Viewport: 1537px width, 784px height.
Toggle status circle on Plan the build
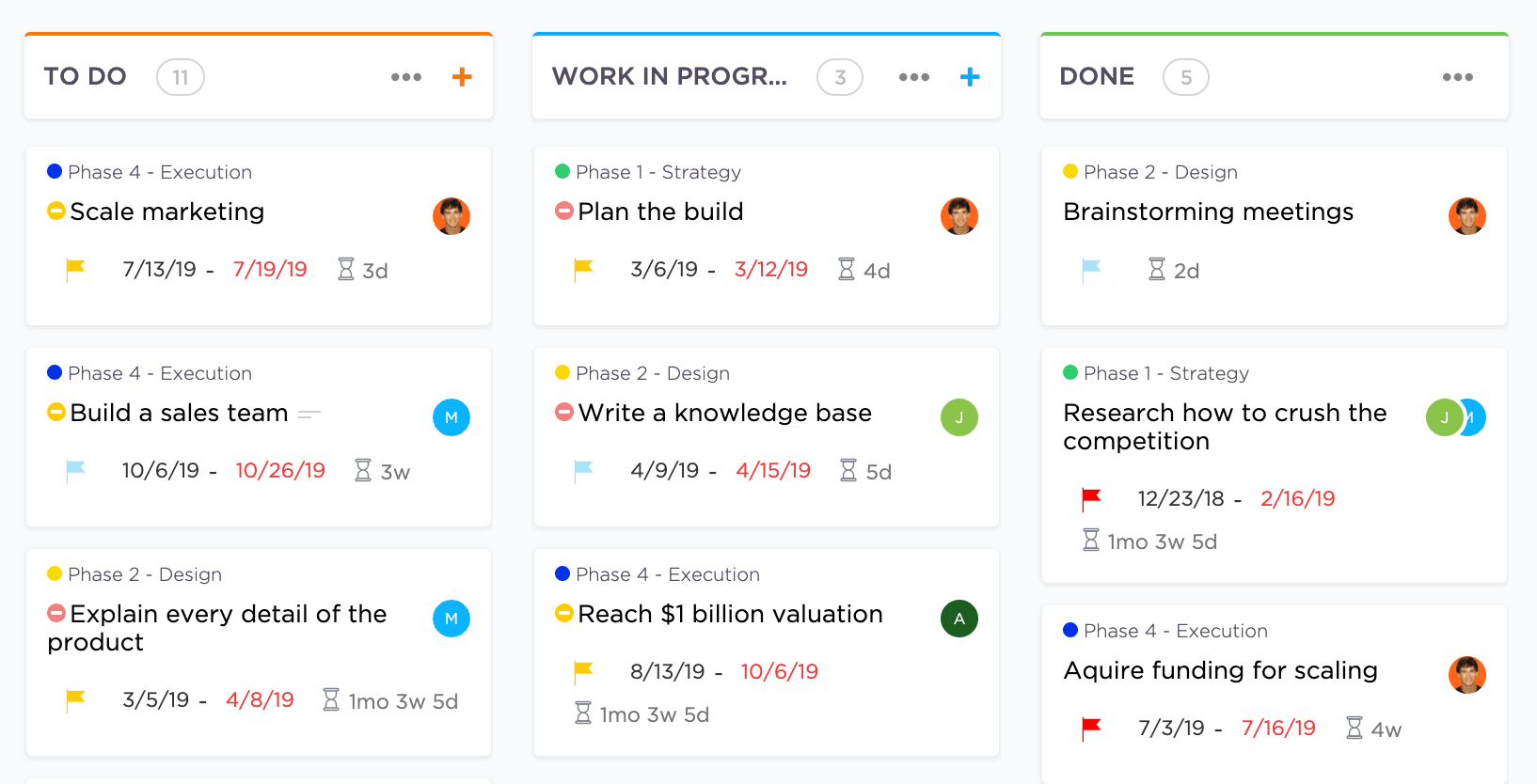tap(564, 212)
